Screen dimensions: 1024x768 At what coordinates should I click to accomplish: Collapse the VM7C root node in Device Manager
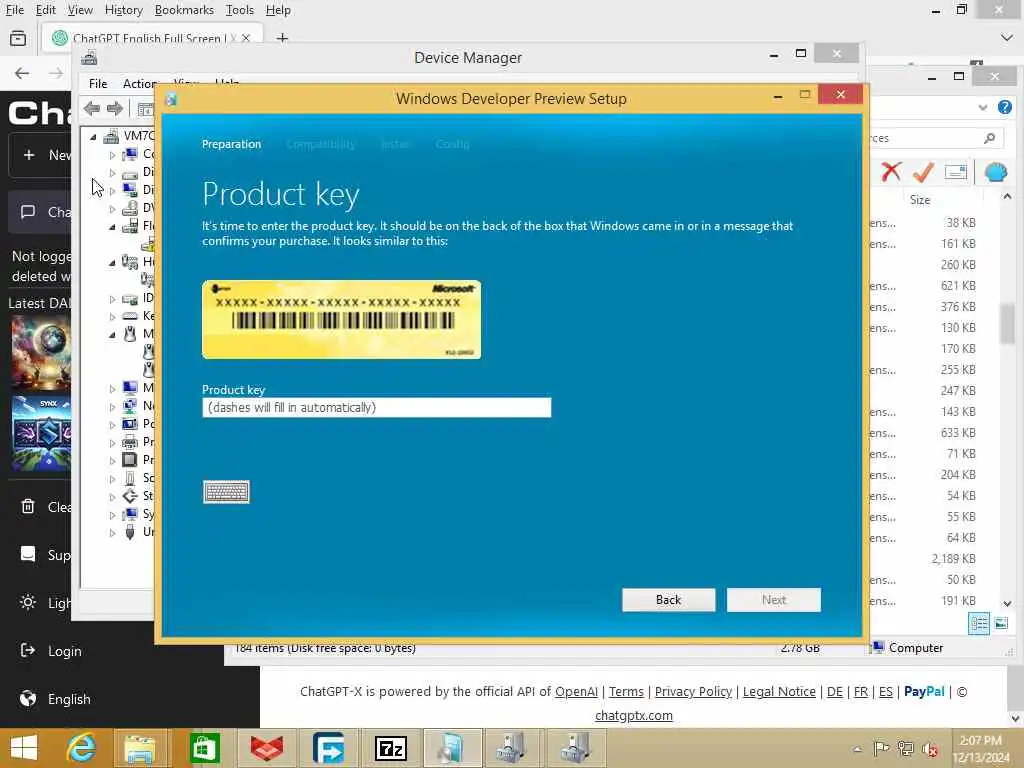coord(93,136)
